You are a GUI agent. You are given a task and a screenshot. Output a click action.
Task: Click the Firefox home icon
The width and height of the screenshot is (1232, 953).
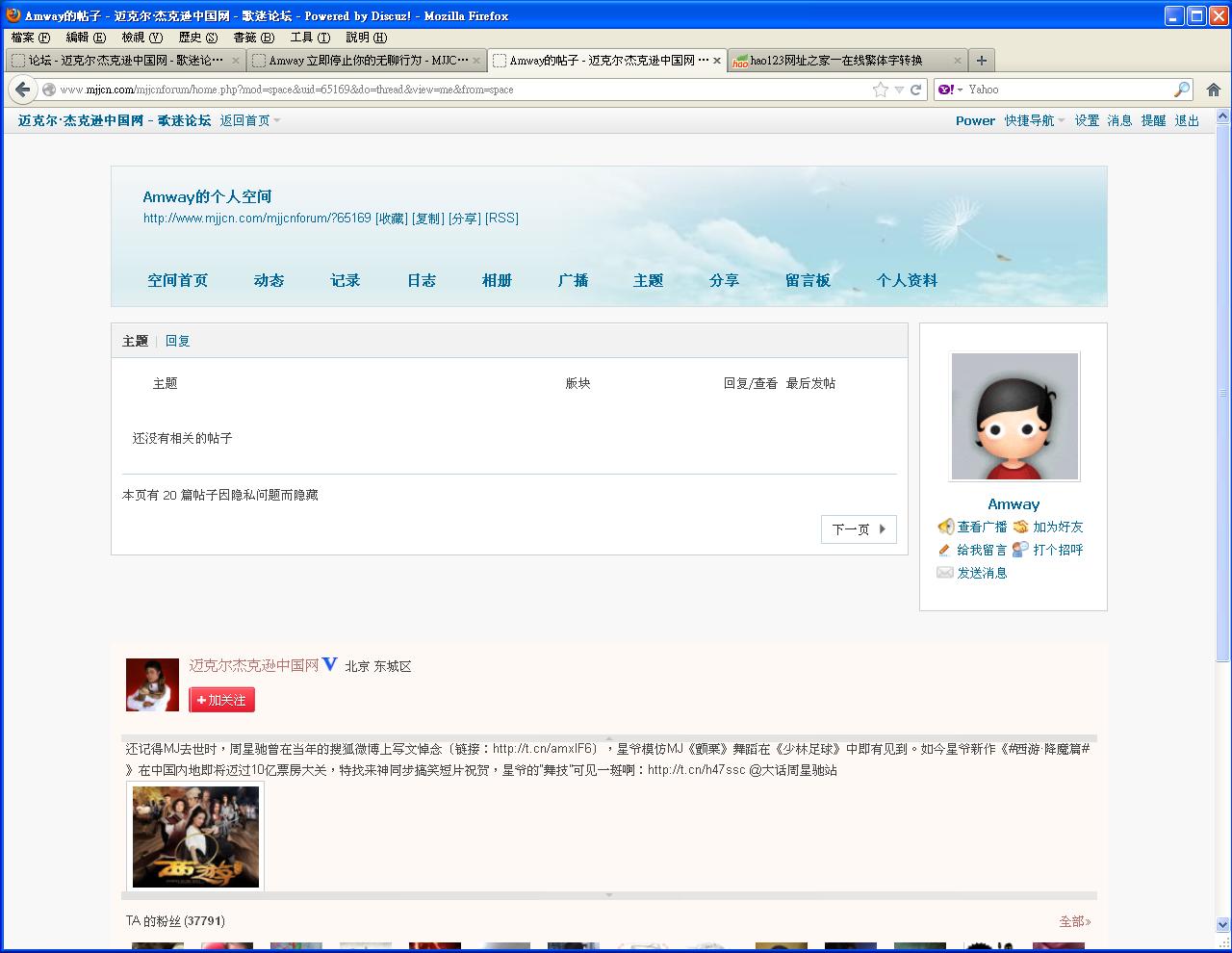pos(1213,90)
